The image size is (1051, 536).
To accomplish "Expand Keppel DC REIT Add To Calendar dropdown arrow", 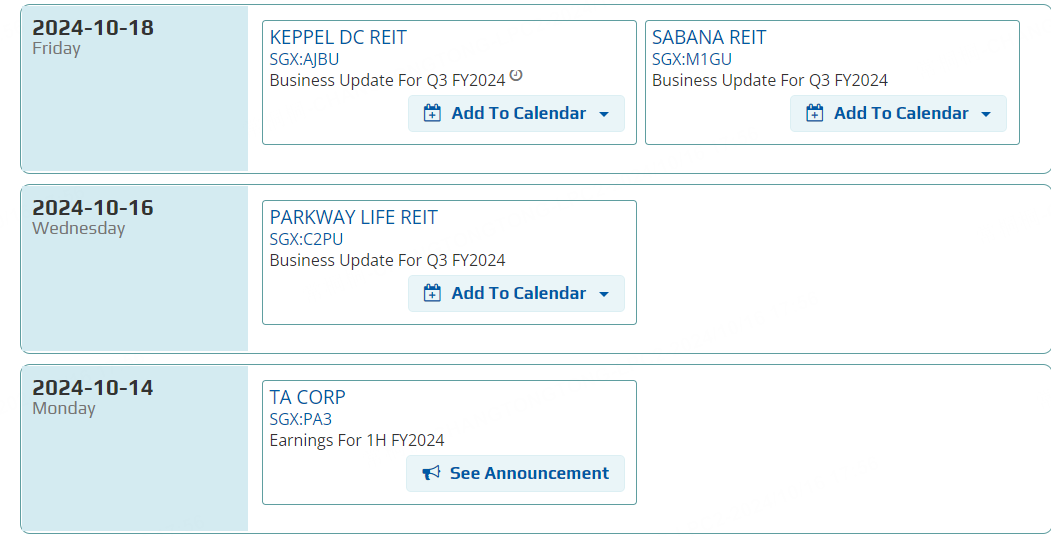I will pos(604,114).
